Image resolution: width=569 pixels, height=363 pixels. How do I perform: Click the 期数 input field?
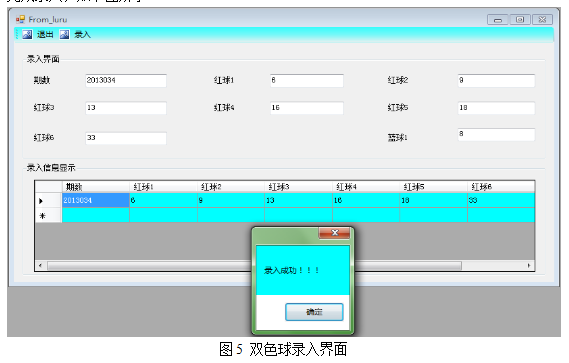(x=126, y=81)
